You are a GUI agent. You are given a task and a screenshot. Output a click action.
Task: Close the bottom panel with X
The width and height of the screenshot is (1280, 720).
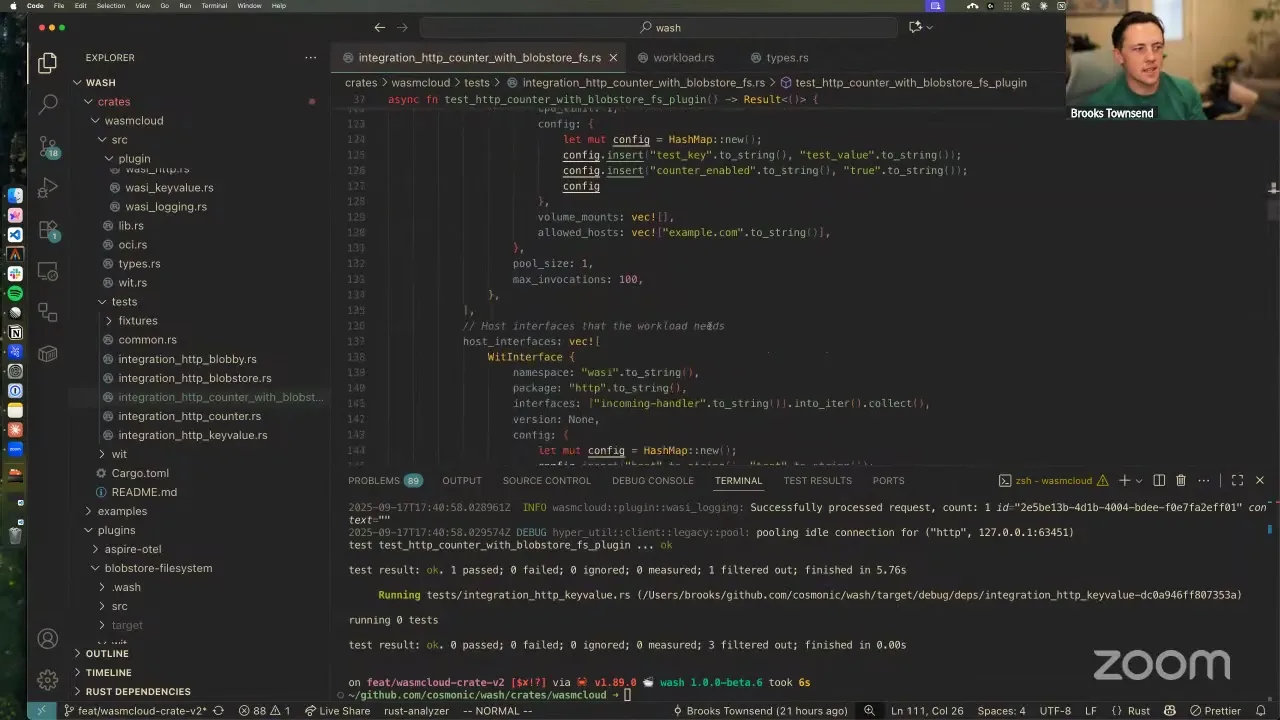point(1259,481)
